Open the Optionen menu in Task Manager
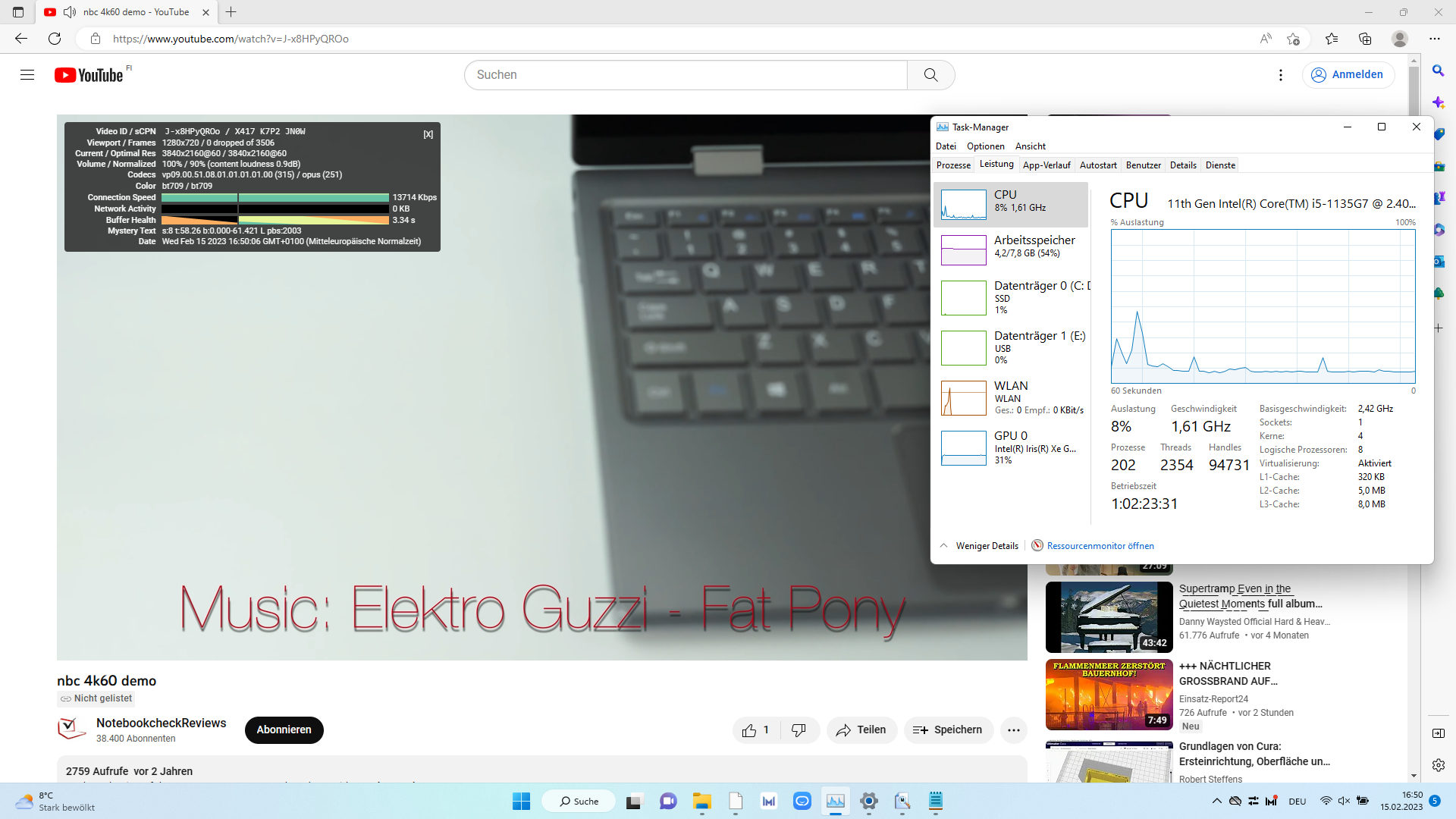 click(x=985, y=146)
